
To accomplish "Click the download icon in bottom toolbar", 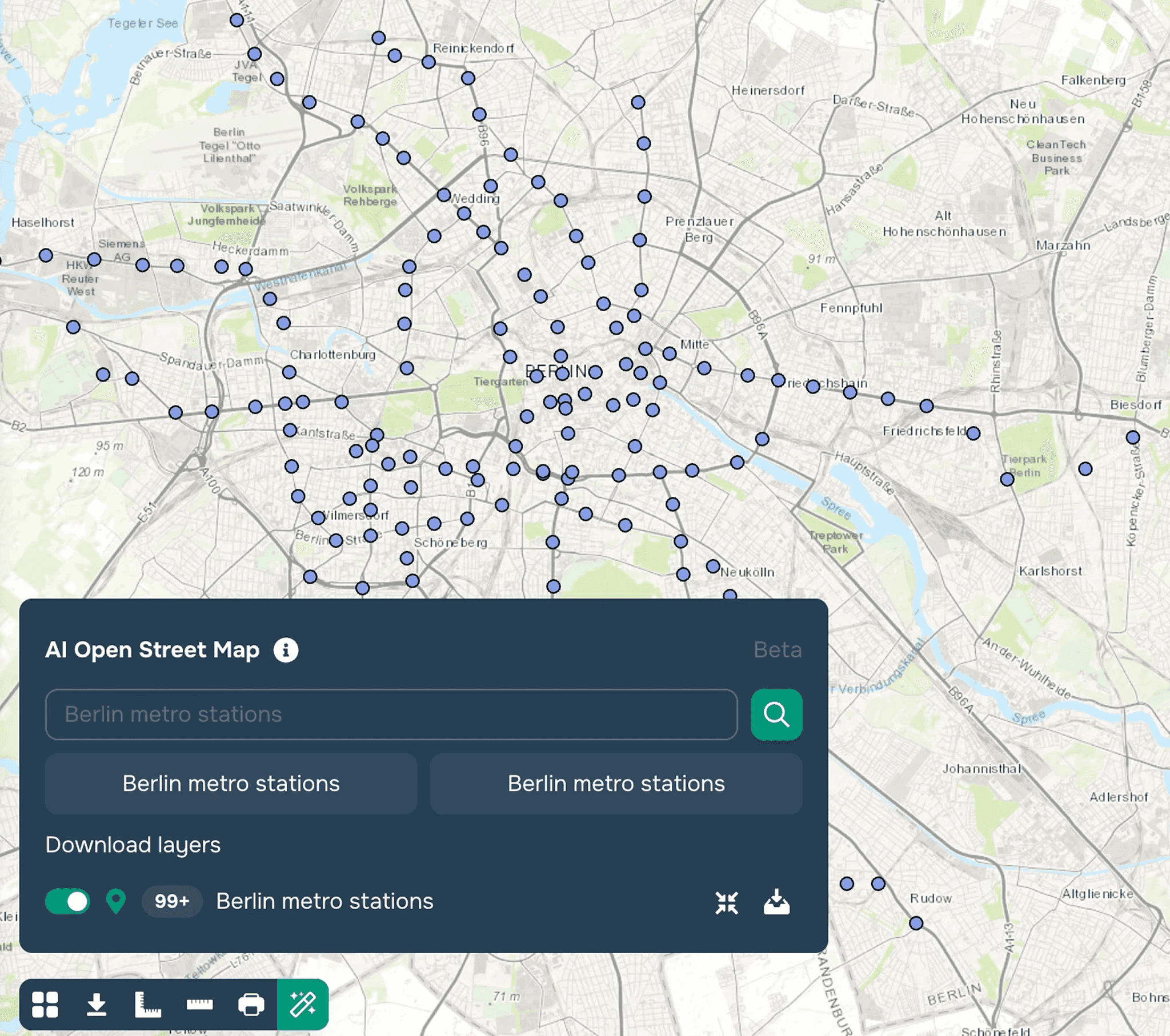I will [x=96, y=1005].
